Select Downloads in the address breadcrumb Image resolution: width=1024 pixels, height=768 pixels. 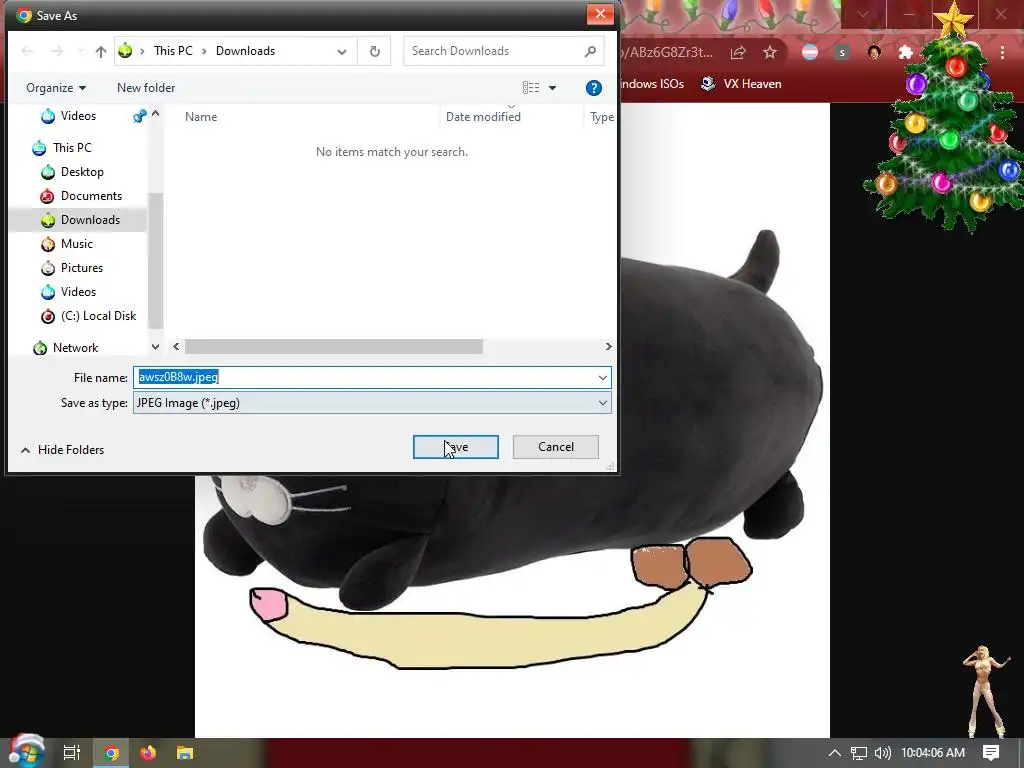245,51
